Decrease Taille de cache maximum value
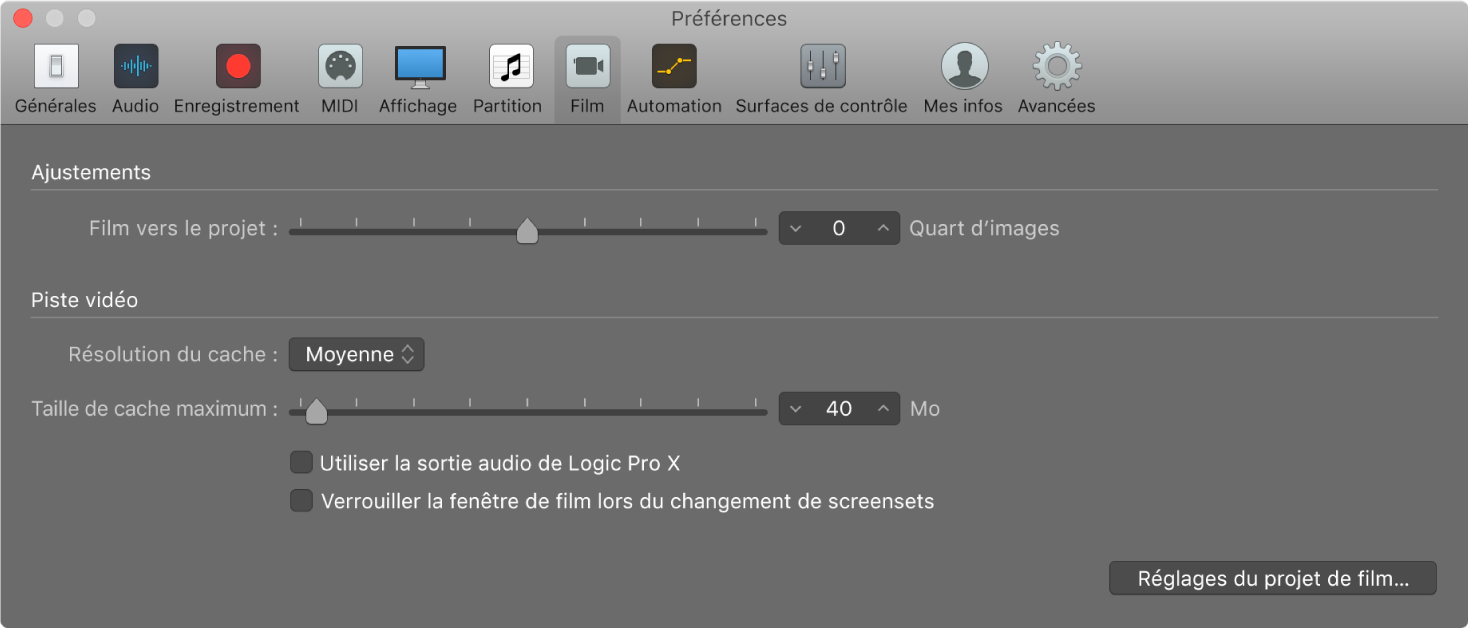1468x628 pixels. coord(796,408)
